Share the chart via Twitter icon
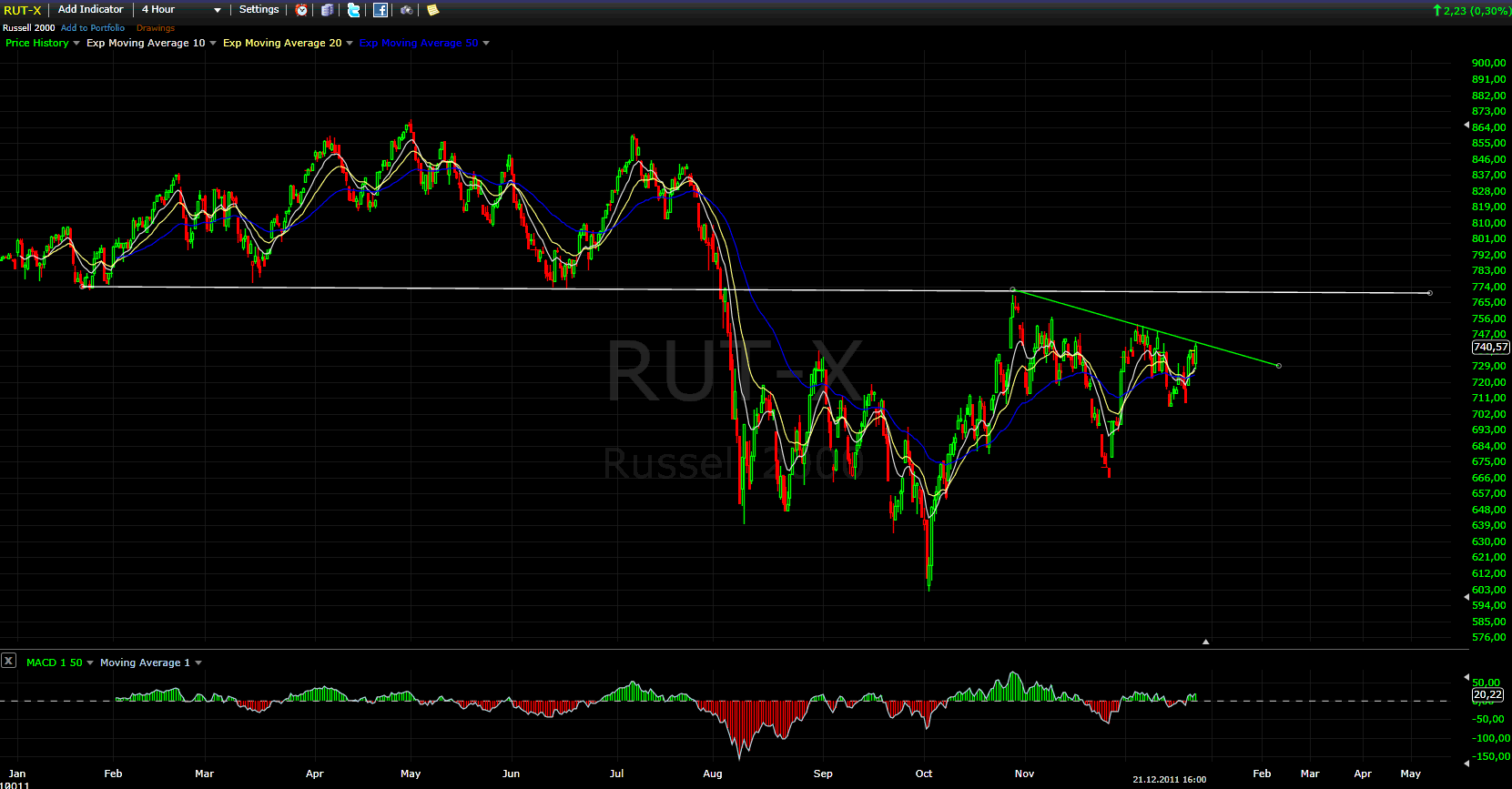The height and width of the screenshot is (789, 1512). pyautogui.click(x=354, y=10)
